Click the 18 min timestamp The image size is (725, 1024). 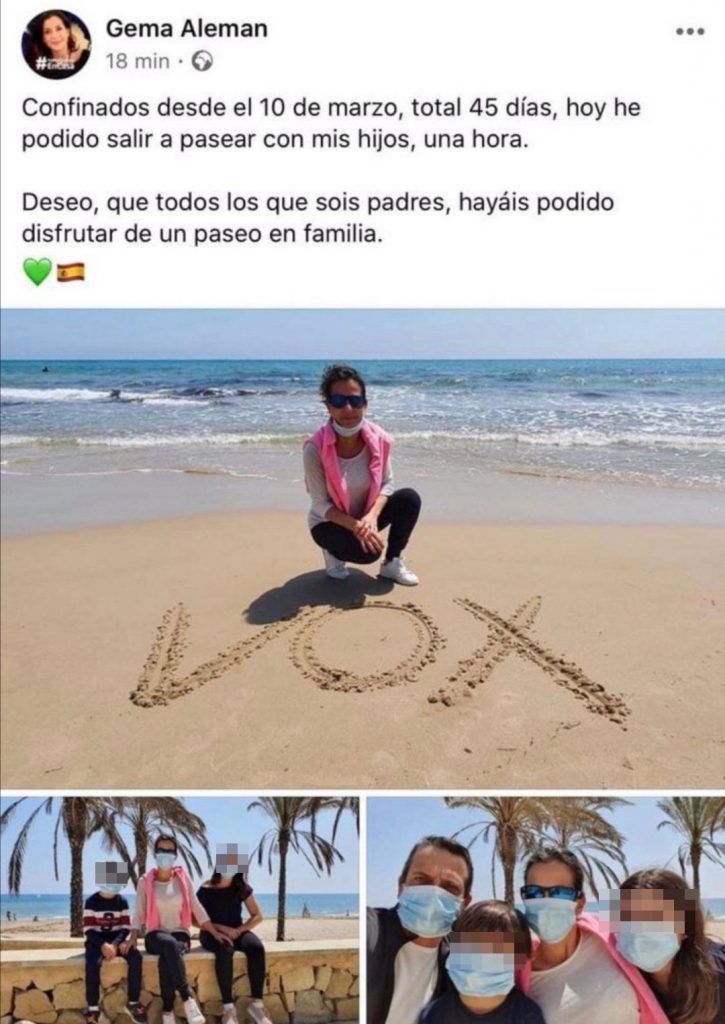[x=138, y=61]
